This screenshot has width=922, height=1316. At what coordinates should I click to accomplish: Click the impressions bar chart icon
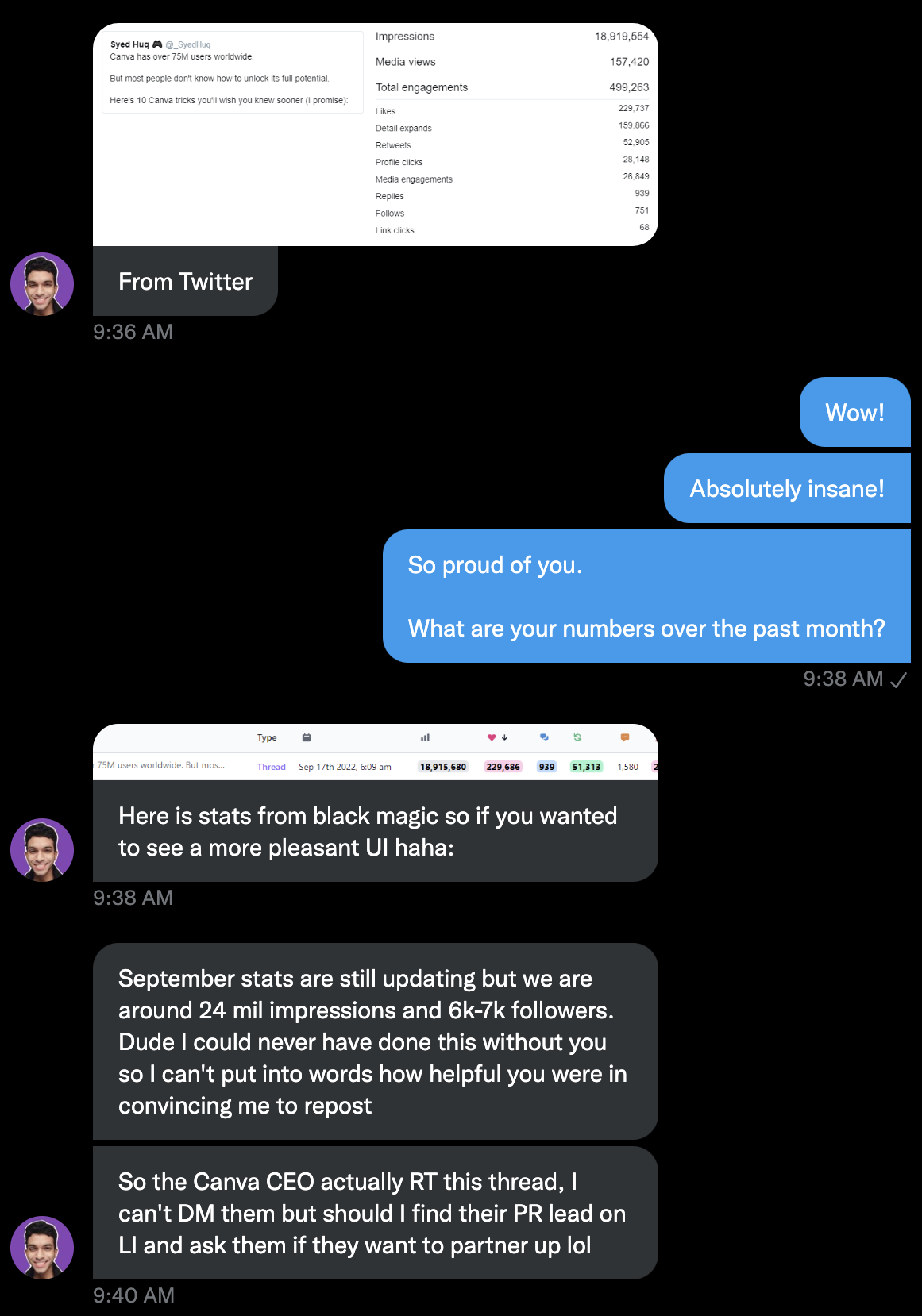[426, 737]
